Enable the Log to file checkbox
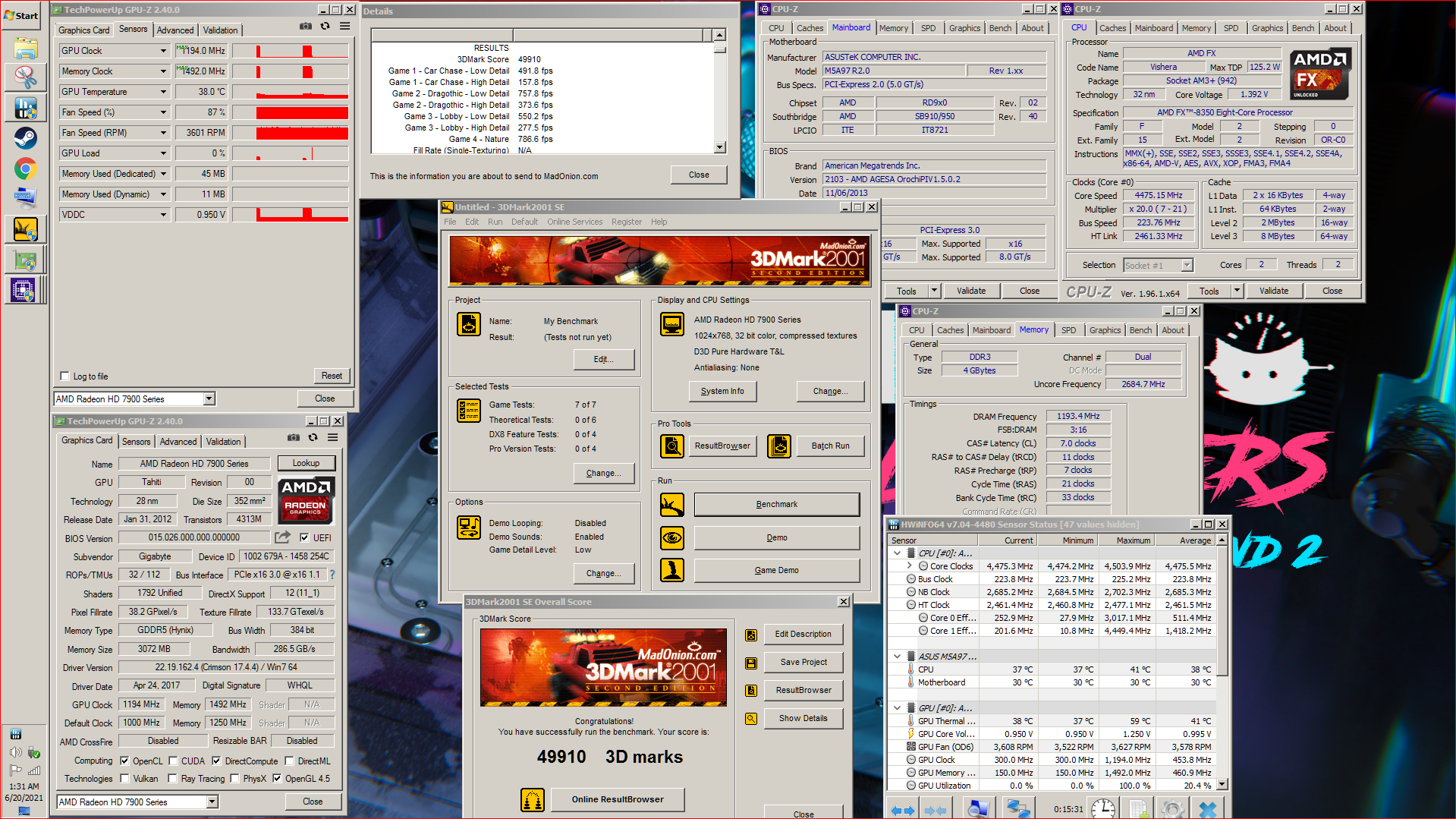Screen dimensions: 1456x819 coord(64,376)
